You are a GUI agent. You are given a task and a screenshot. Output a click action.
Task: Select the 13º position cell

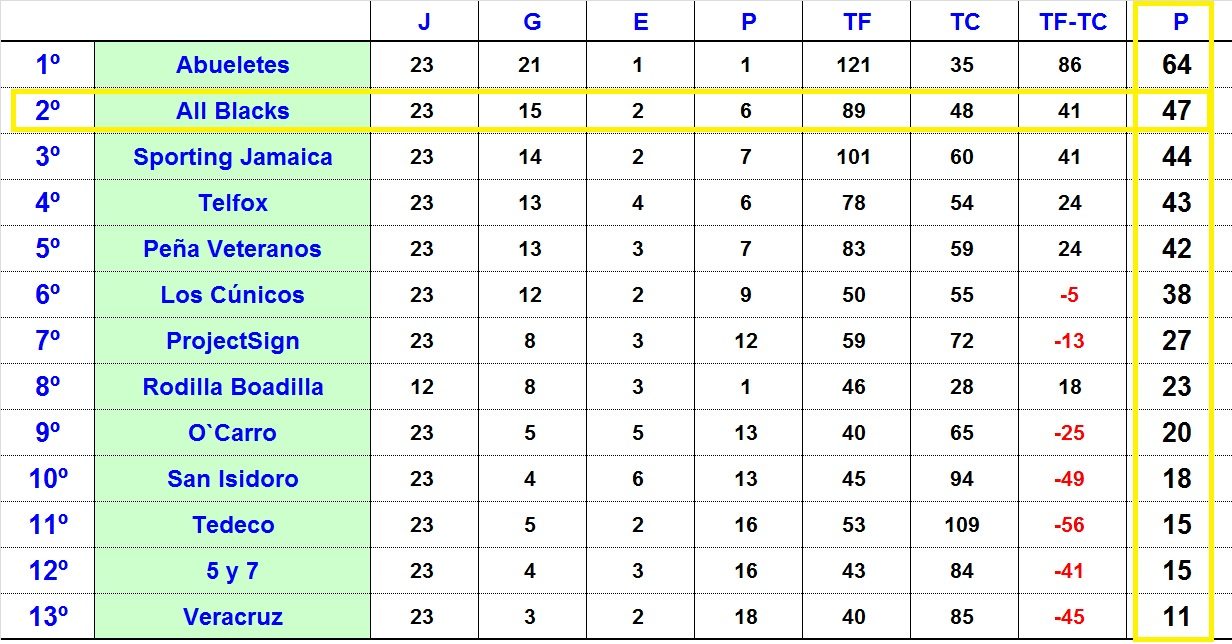click(x=48, y=617)
